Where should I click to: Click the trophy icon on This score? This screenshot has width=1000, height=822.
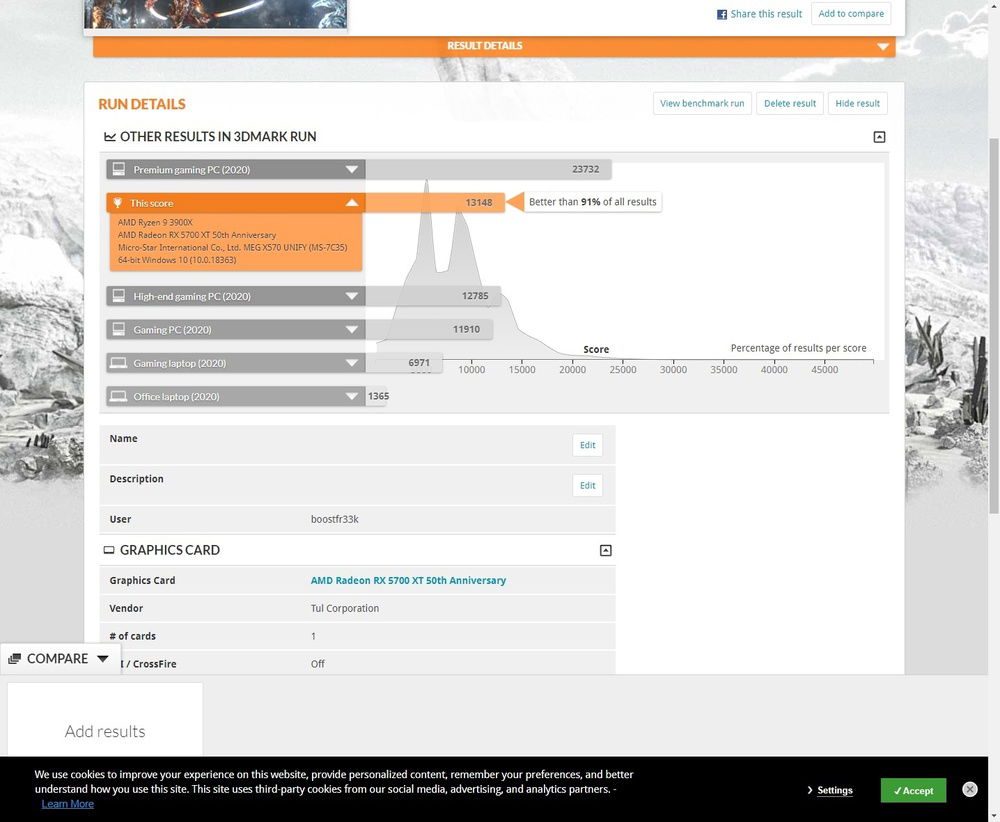[x=118, y=203]
